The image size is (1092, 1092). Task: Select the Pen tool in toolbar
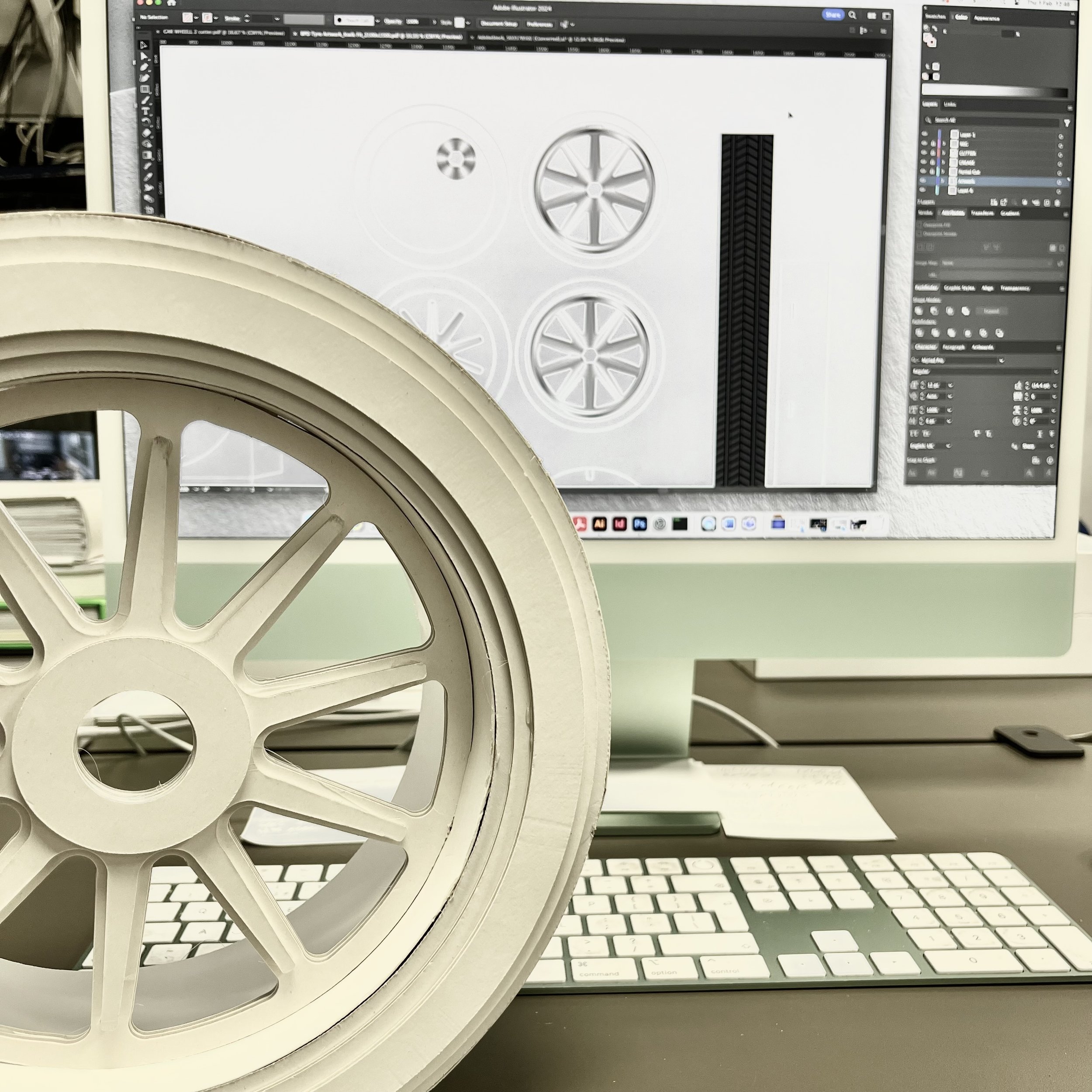pos(144,68)
